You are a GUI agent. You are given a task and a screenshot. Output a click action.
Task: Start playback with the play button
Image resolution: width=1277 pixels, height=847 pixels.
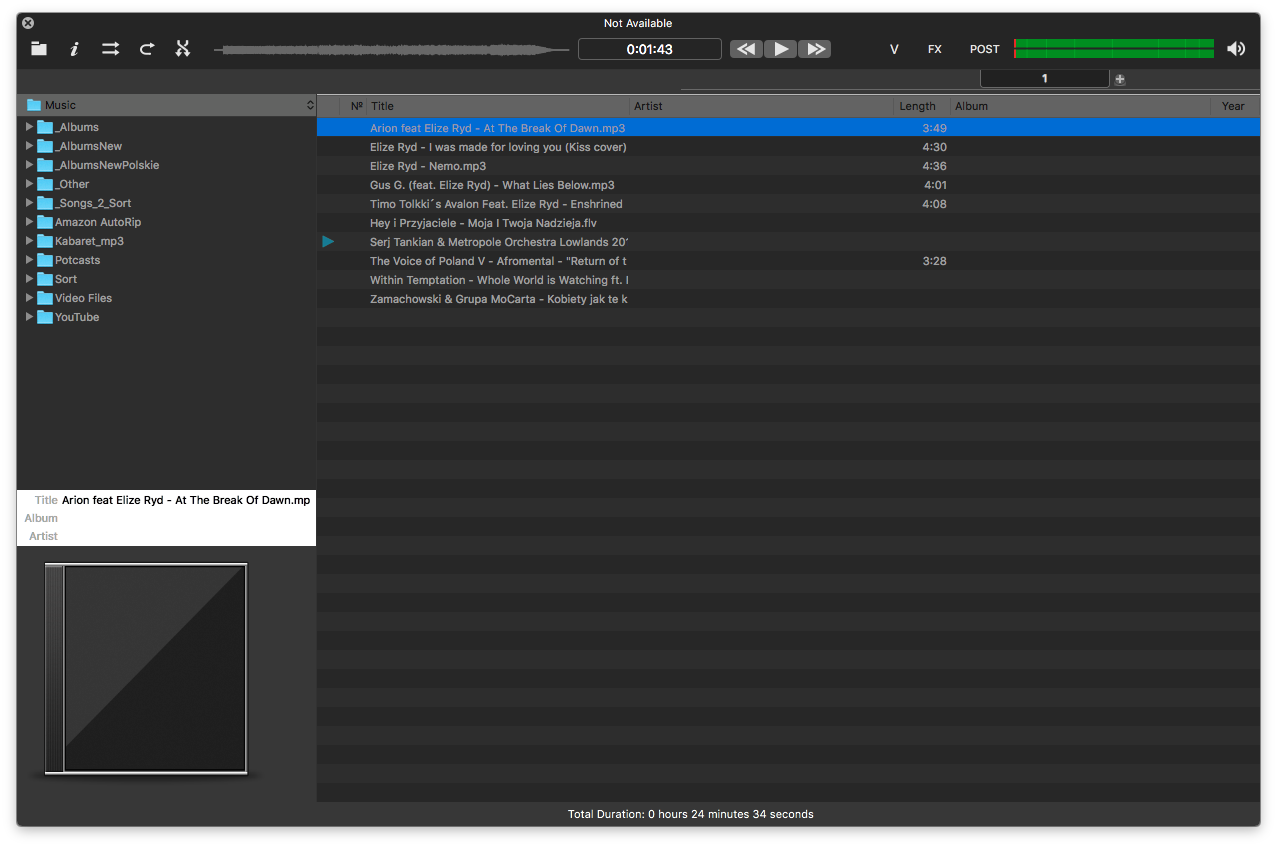[x=781, y=49]
